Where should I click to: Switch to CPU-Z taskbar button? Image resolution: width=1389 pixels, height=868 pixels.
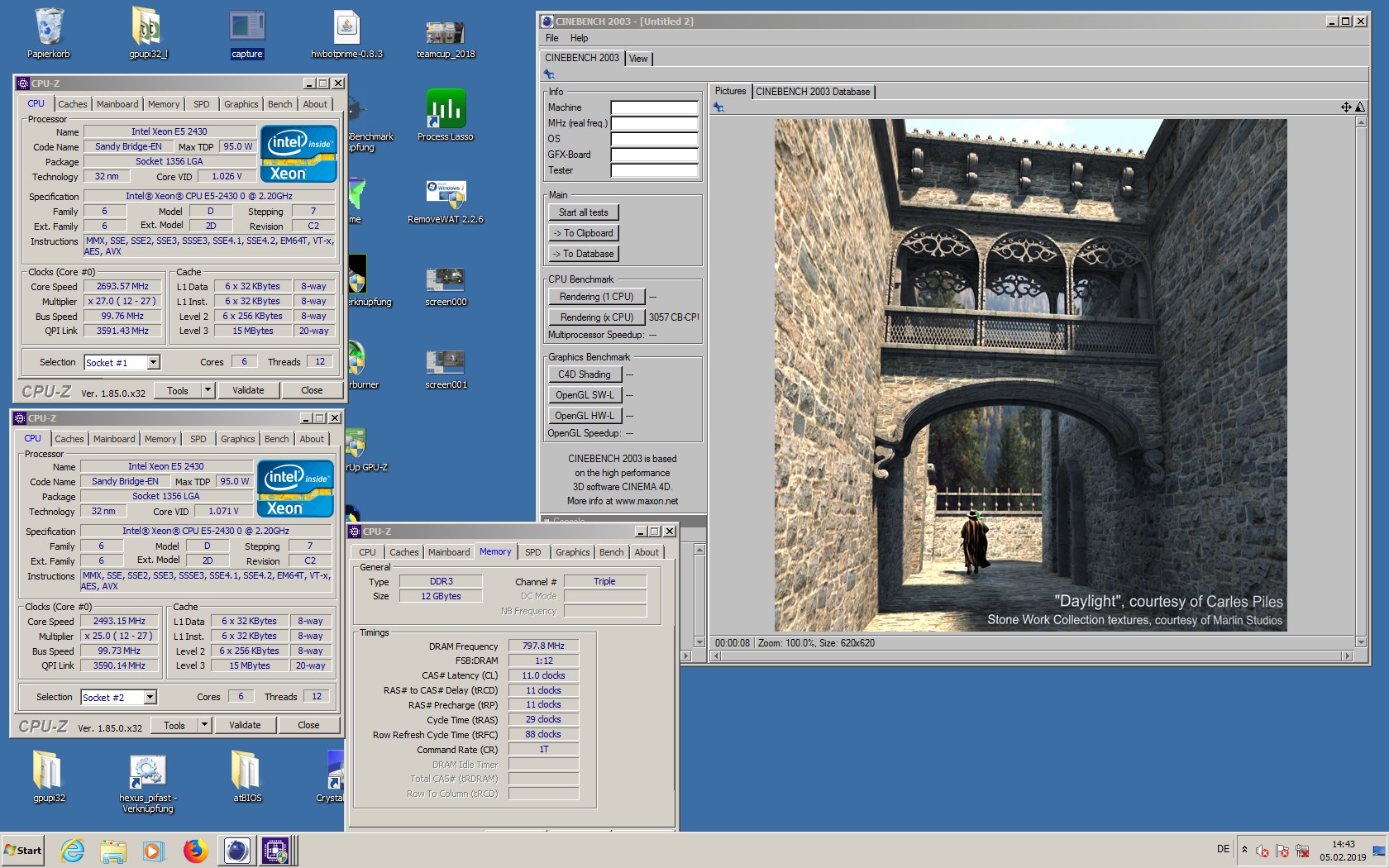tap(275, 850)
